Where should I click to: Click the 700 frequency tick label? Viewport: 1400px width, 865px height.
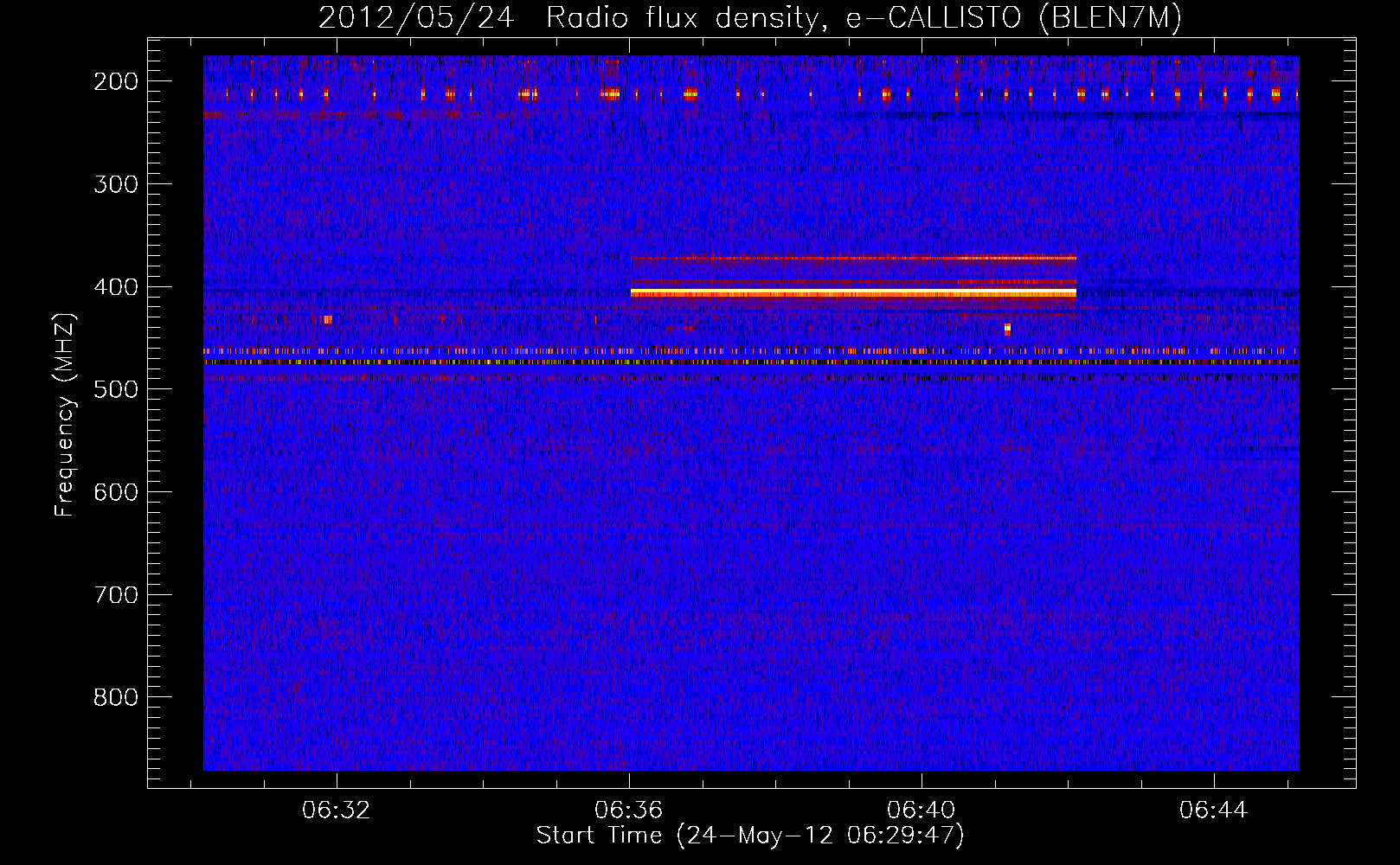(x=115, y=594)
